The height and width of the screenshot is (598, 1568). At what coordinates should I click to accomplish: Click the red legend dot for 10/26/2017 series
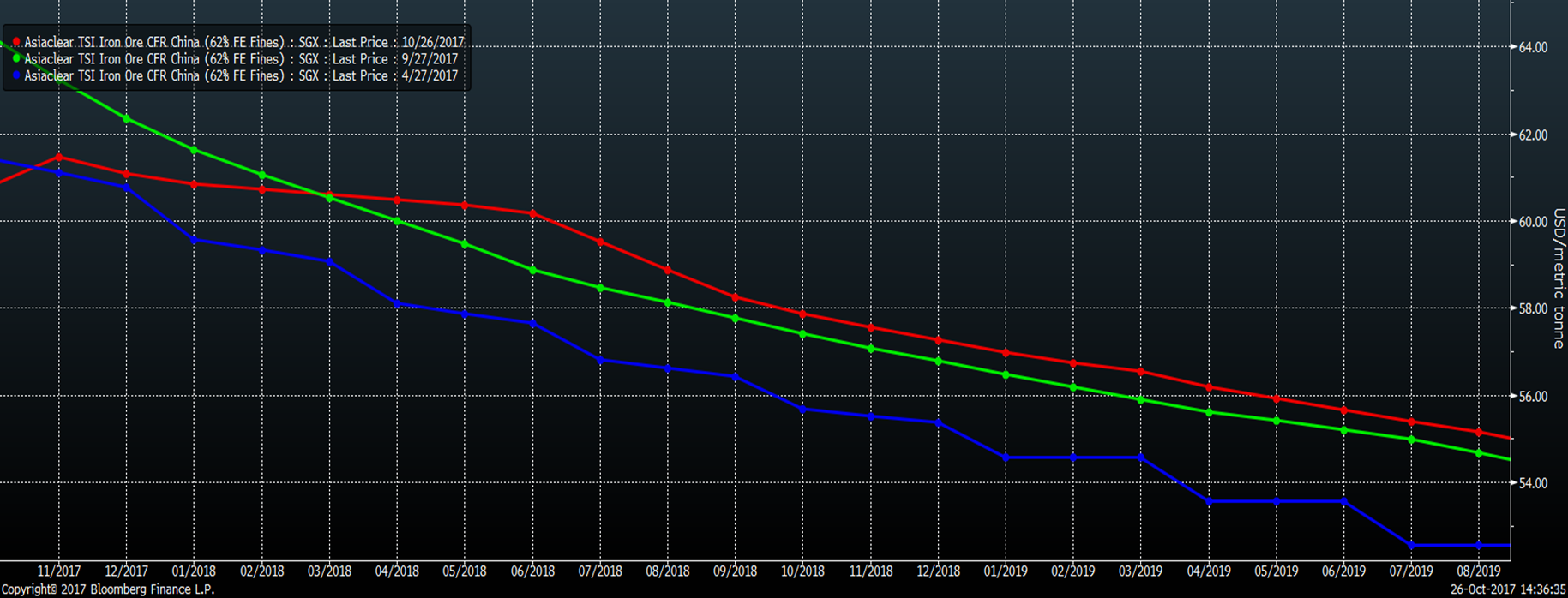click(x=16, y=42)
